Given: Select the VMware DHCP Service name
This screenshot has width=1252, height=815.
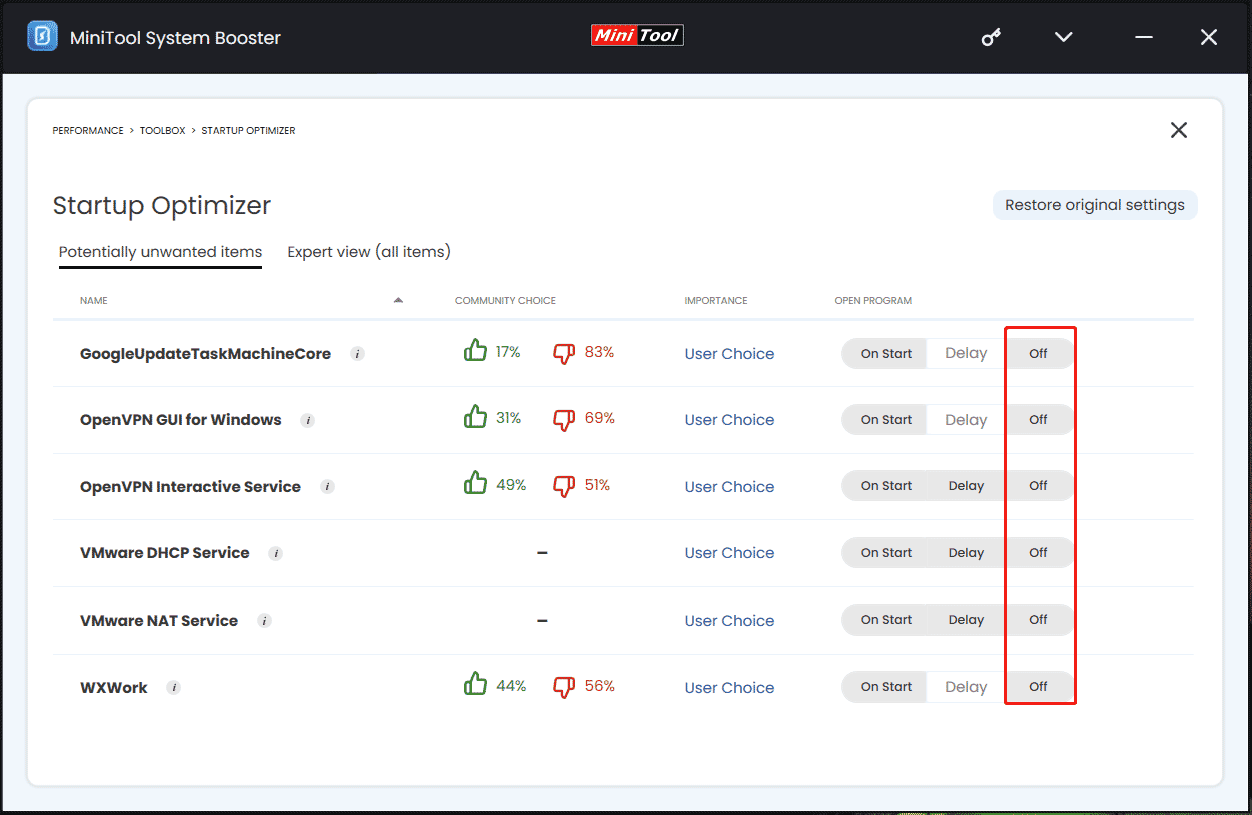Looking at the screenshot, I should tap(165, 553).
